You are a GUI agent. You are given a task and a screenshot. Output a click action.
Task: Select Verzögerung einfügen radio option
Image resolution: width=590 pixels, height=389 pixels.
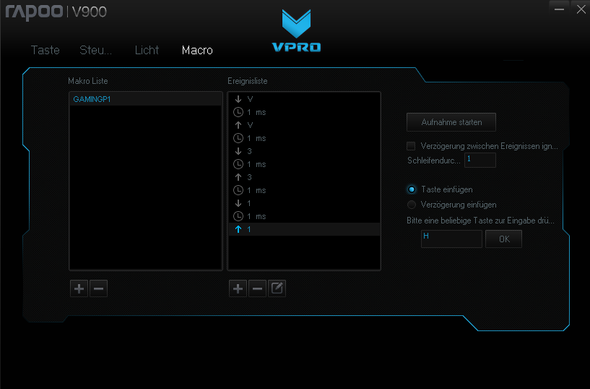[x=412, y=205]
